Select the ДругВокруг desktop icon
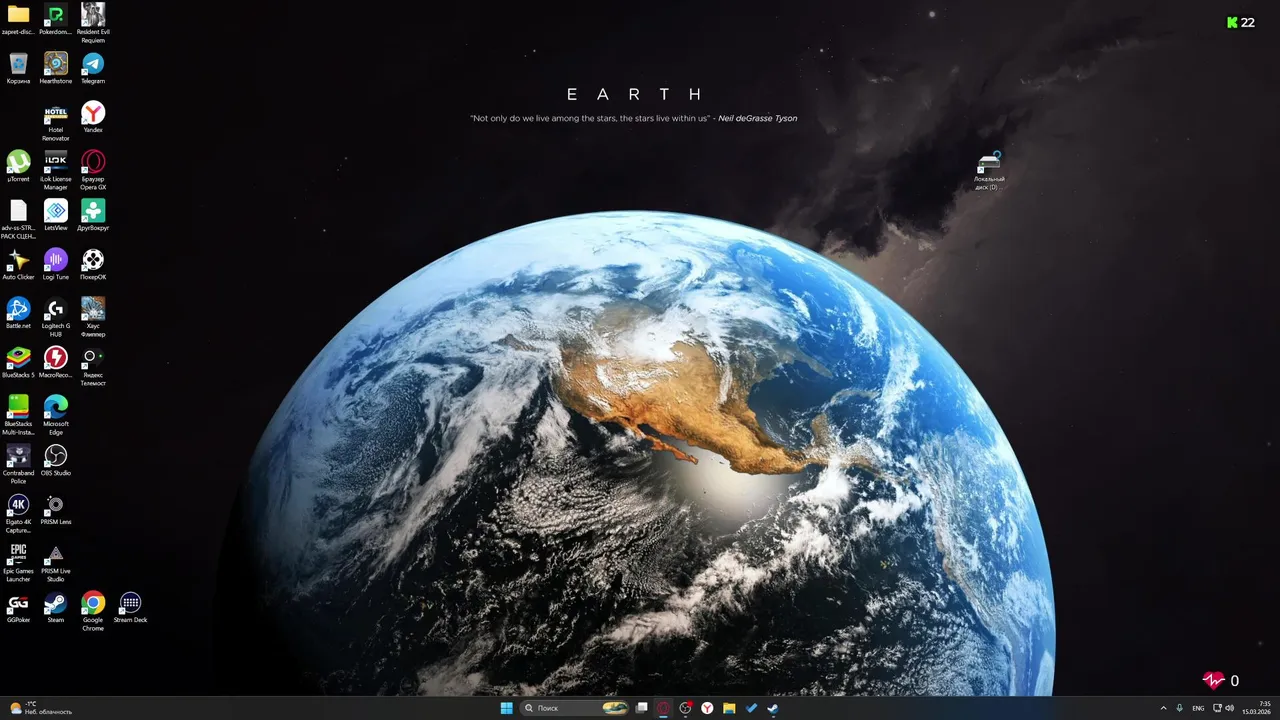The width and height of the screenshot is (1280, 720). point(93,215)
